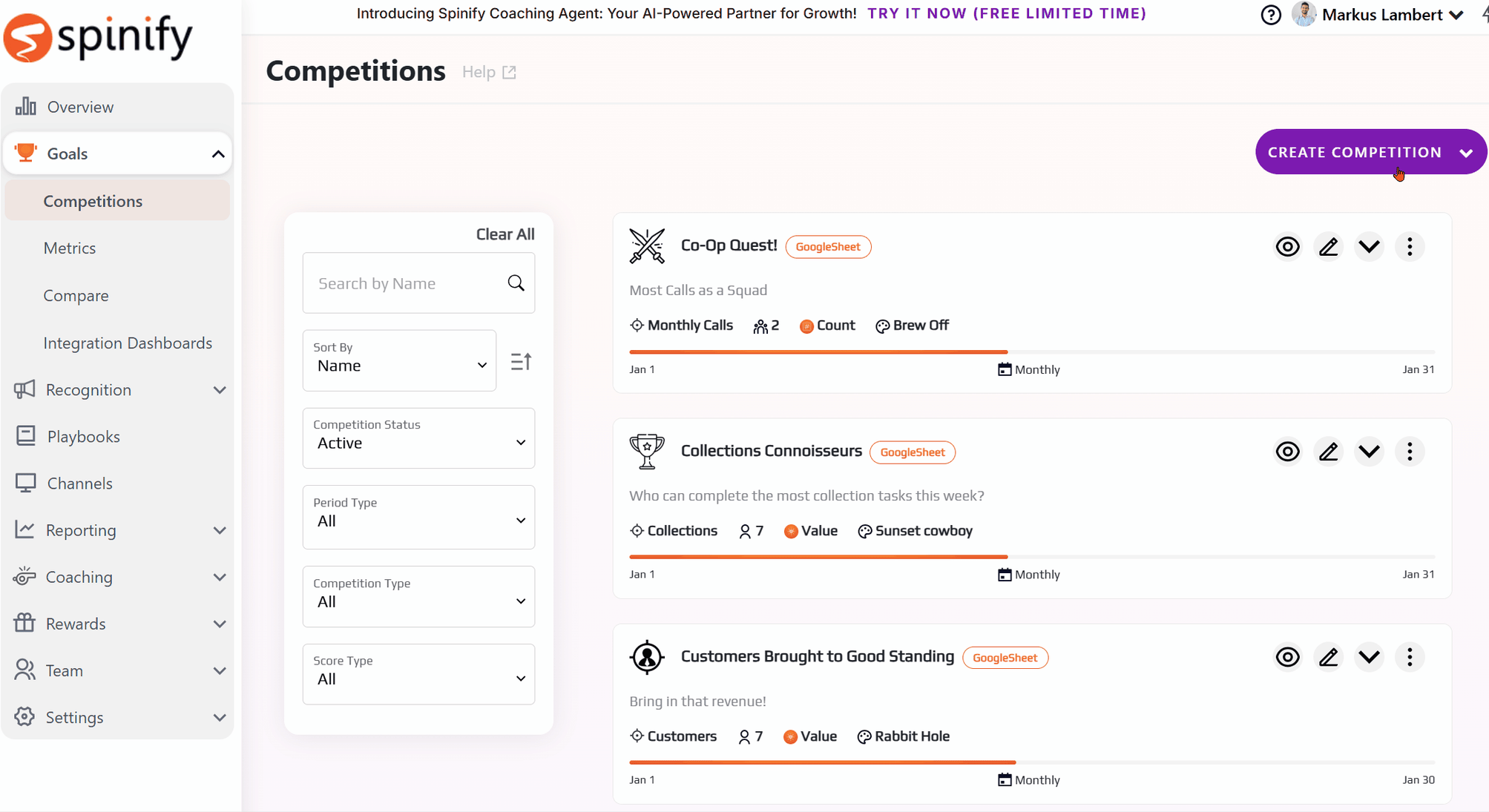Open the Sort By Name dropdown

[x=399, y=360]
